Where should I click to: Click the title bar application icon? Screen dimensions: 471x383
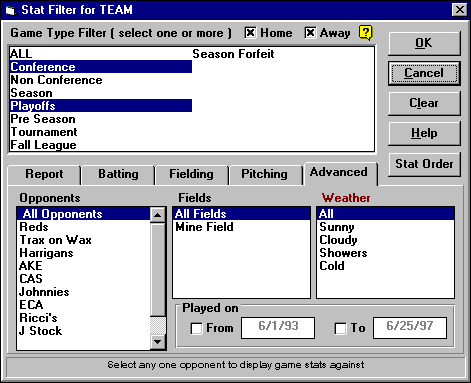(x=10, y=10)
